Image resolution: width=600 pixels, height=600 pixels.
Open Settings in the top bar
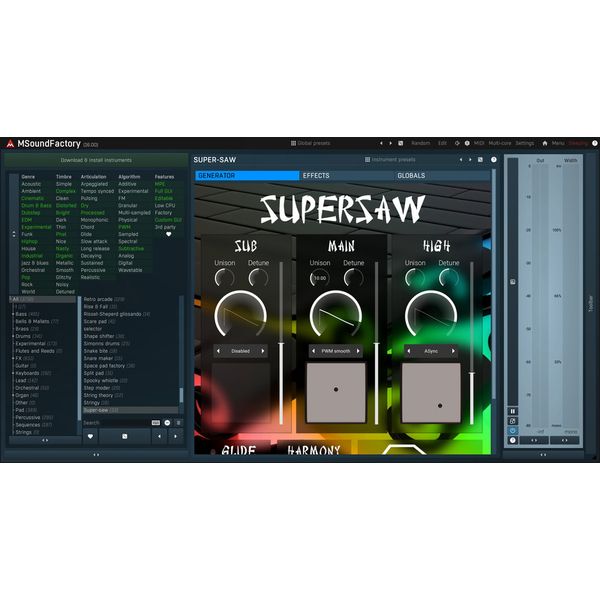[x=525, y=143]
